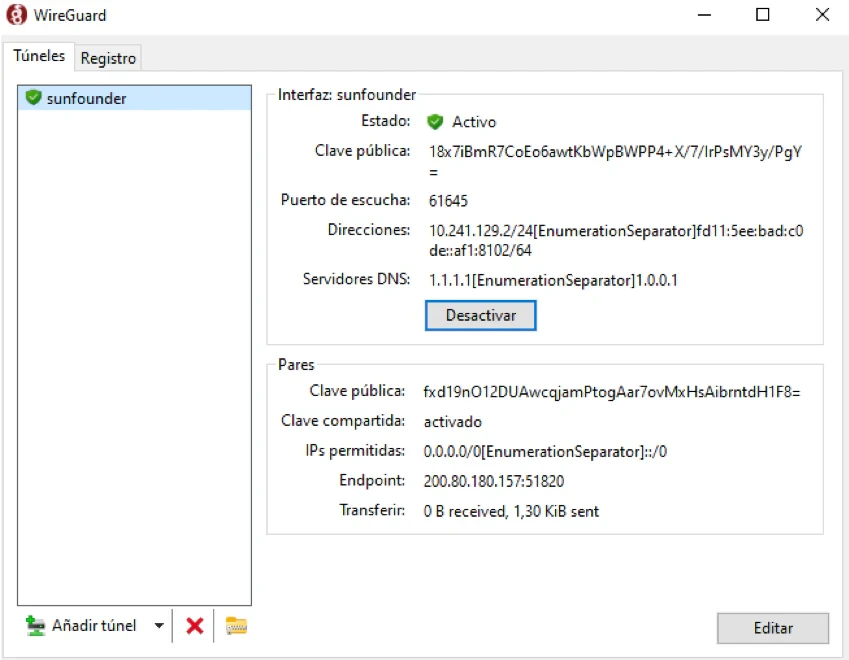Click the Editar button
This screenshot has width=849, height=660.
772,628
